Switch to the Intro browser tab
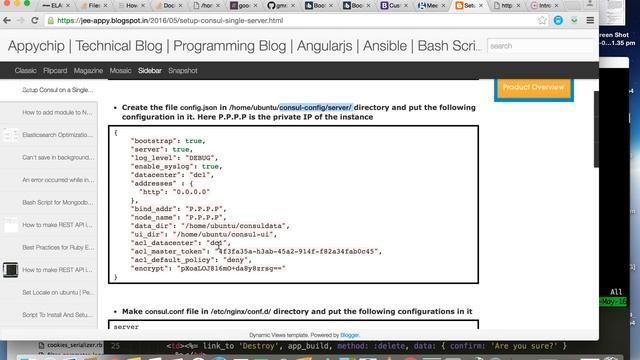640x360 pixels. point(544,5)
